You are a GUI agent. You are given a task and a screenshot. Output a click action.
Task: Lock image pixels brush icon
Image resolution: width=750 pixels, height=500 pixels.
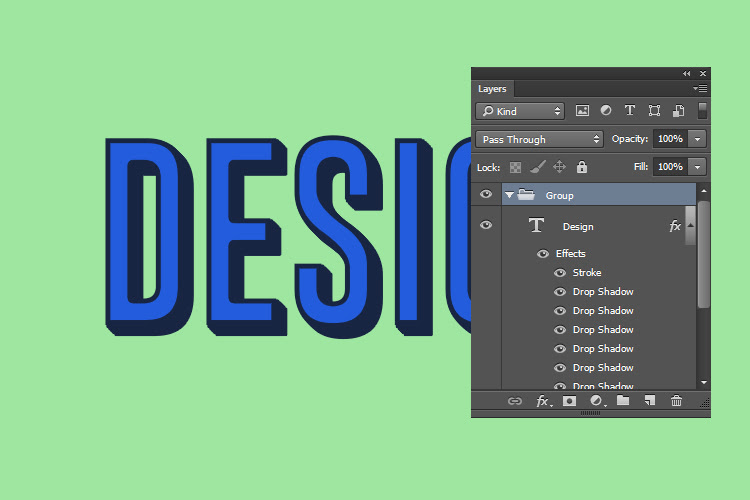538,167
